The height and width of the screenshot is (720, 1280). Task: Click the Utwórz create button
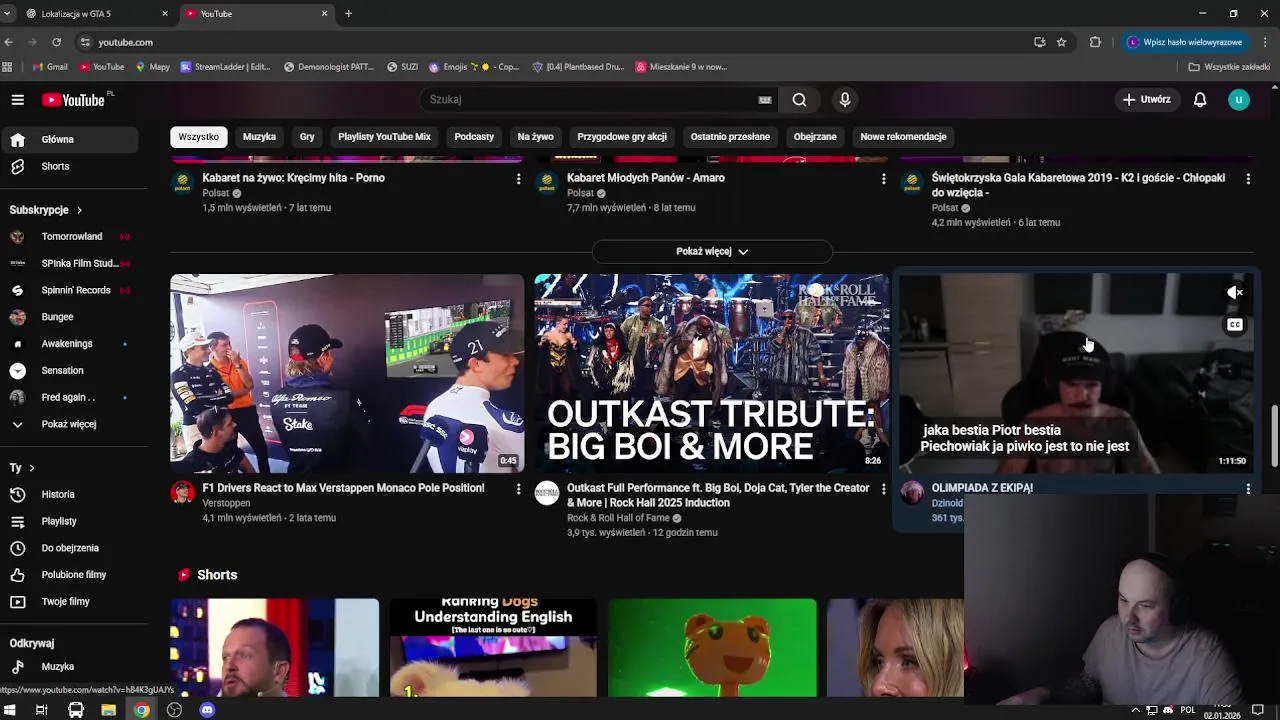coord(1146,99)
